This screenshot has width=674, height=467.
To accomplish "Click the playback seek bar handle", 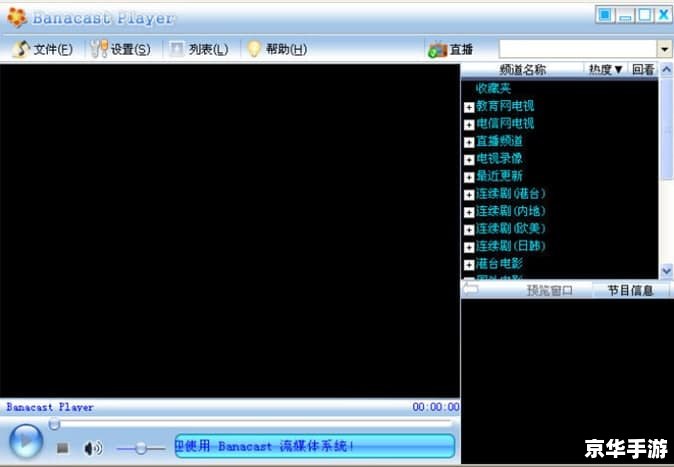I will (x=54, y=424).
